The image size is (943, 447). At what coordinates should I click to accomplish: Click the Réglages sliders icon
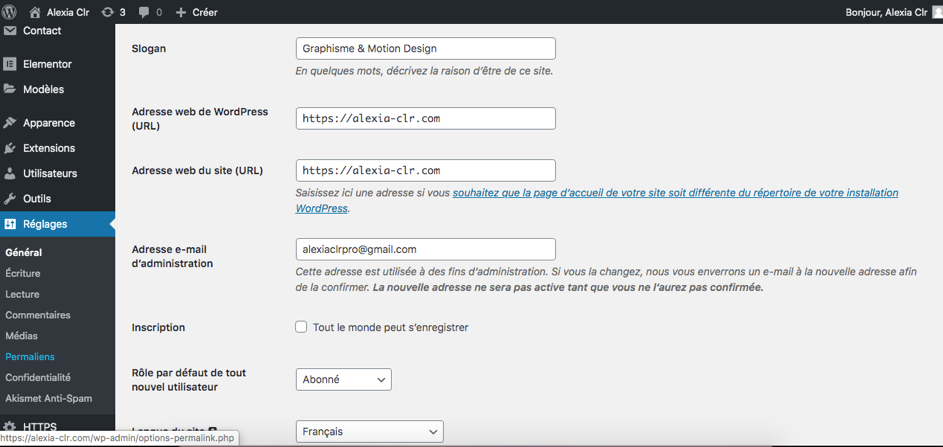click(10, 224)
